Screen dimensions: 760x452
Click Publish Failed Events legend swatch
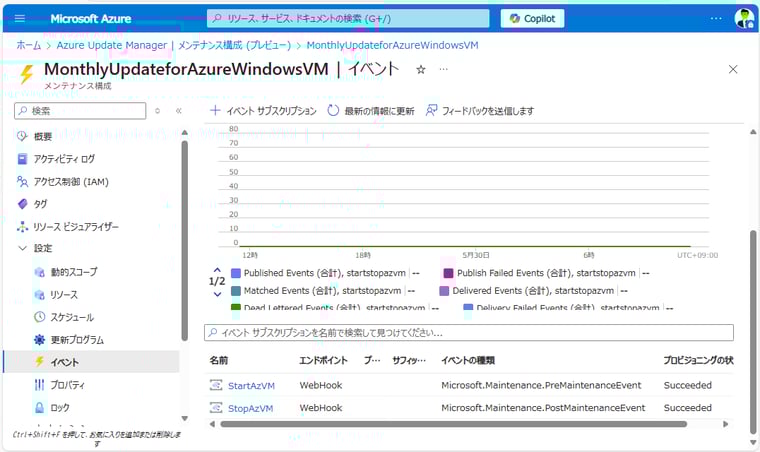tap(448, 273)
